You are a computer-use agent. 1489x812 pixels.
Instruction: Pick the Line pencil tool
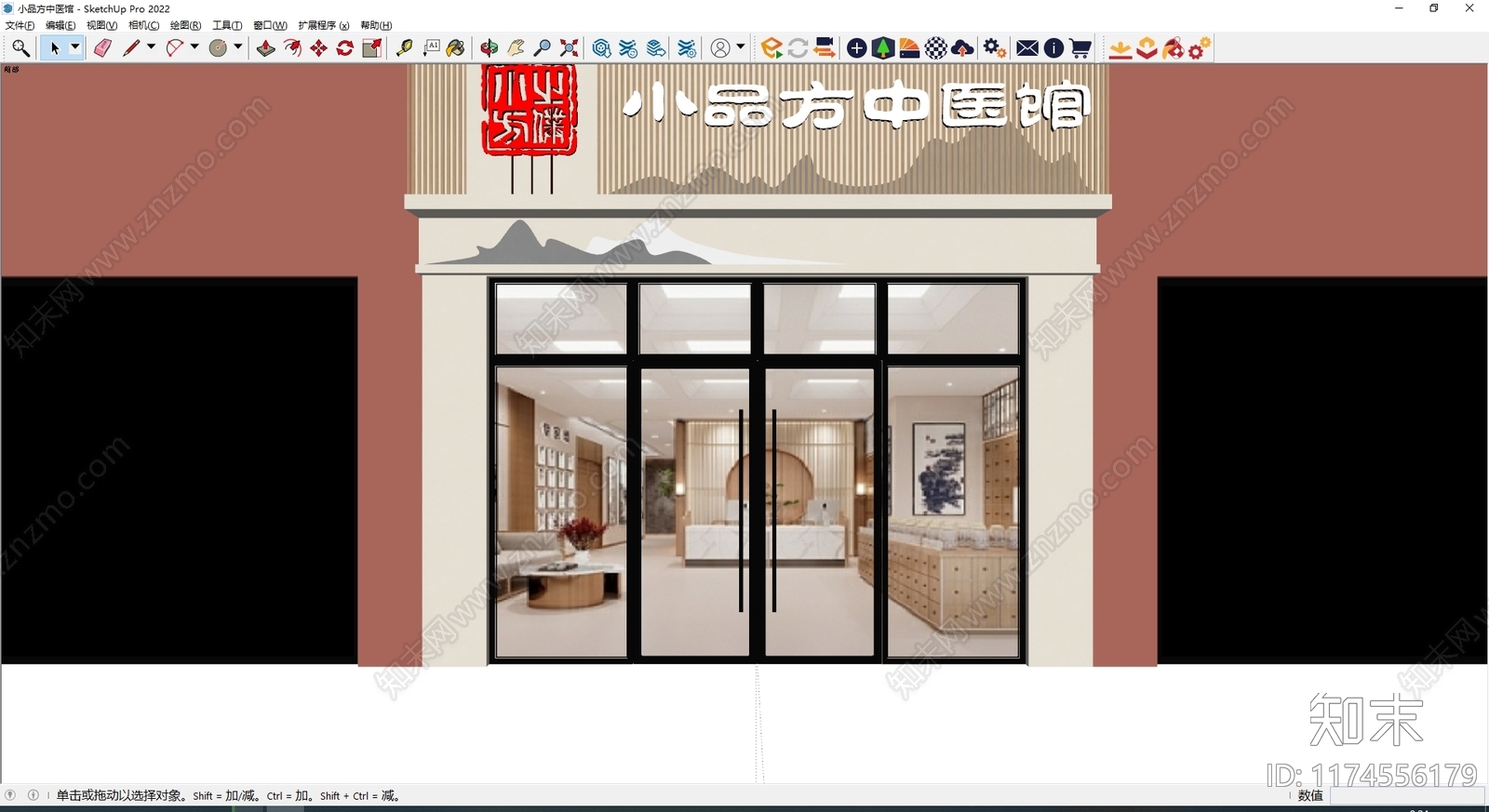point(131,47)
